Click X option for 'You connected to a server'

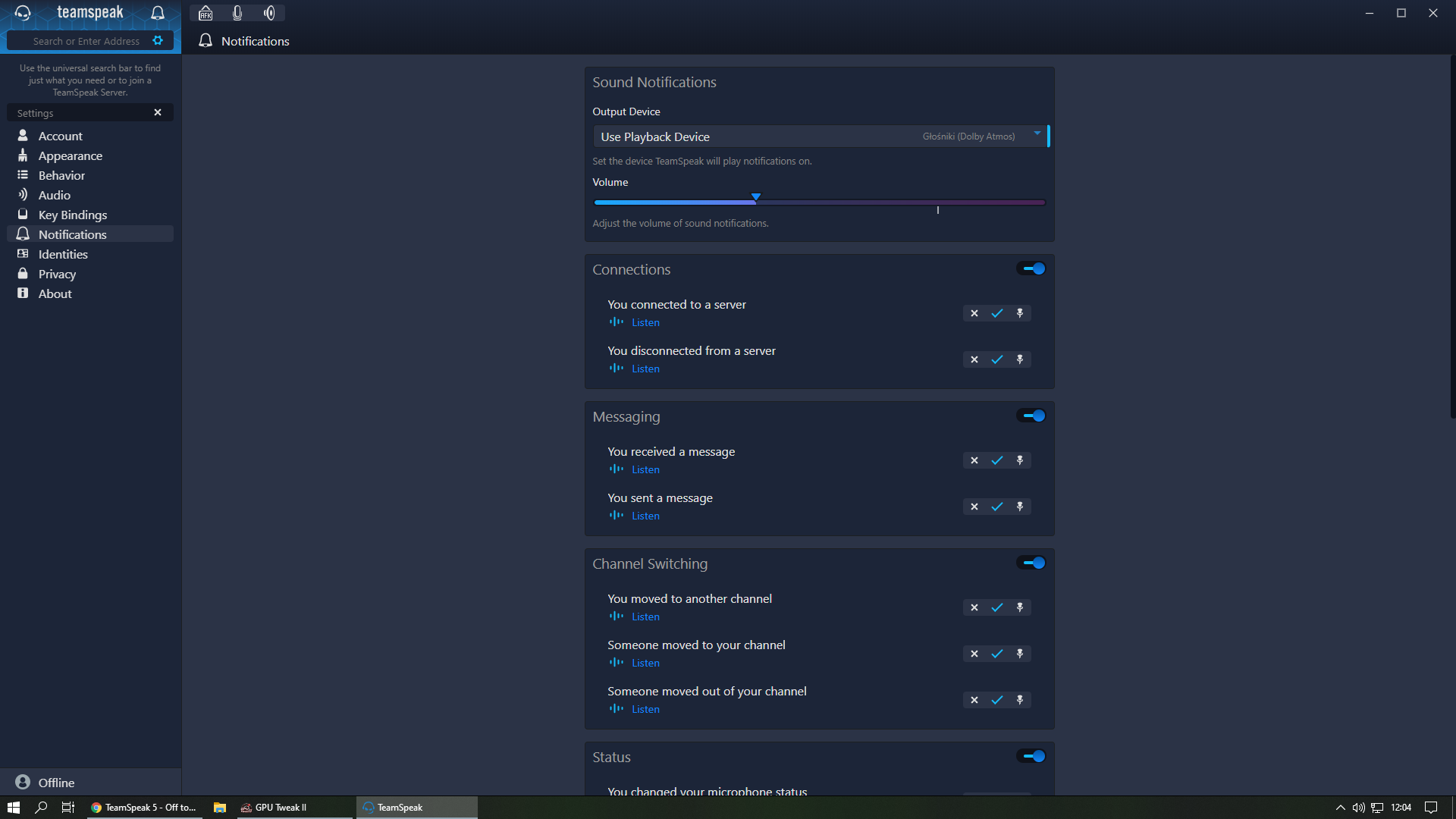(974, 313)
